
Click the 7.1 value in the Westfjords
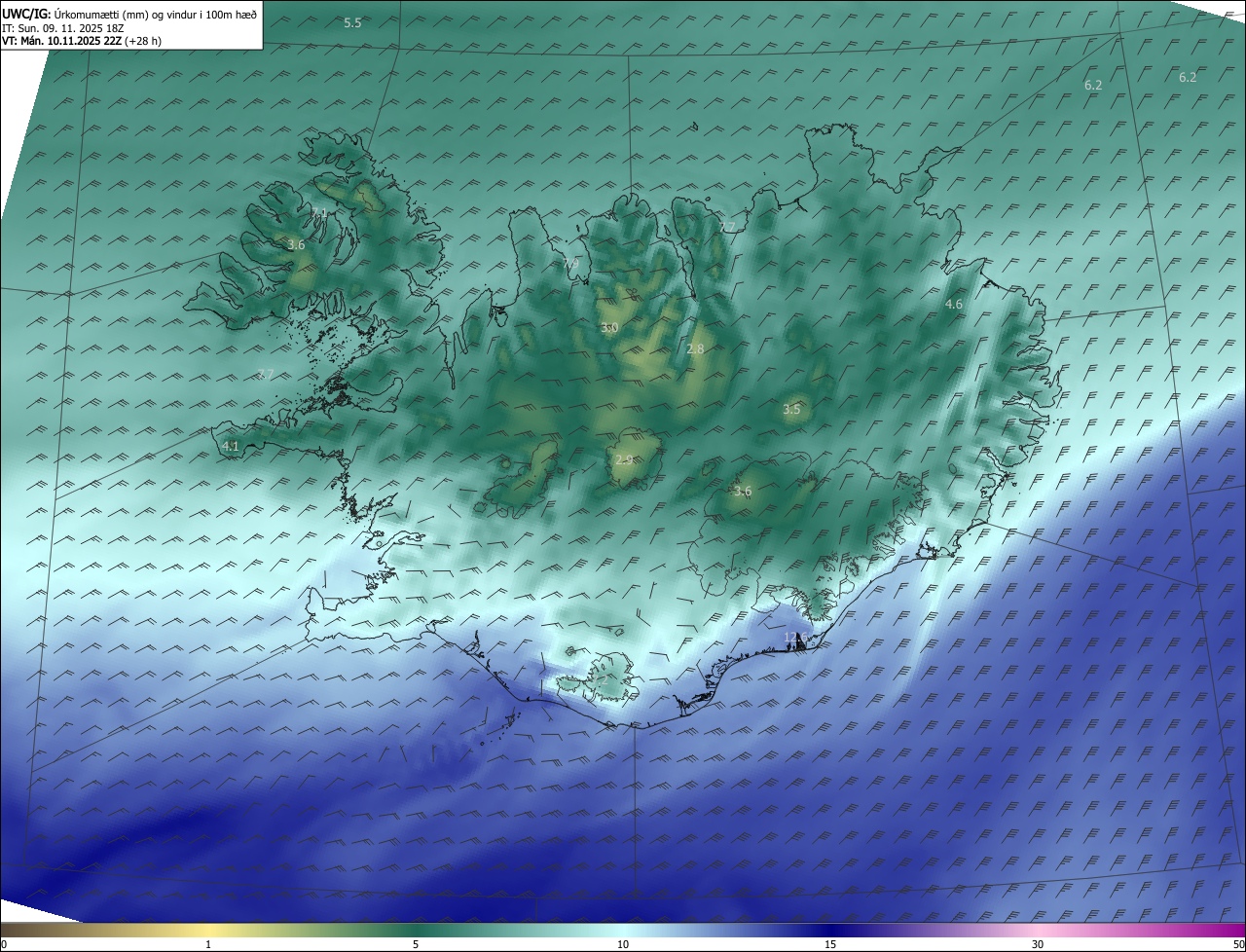click(x=319, y=213)
